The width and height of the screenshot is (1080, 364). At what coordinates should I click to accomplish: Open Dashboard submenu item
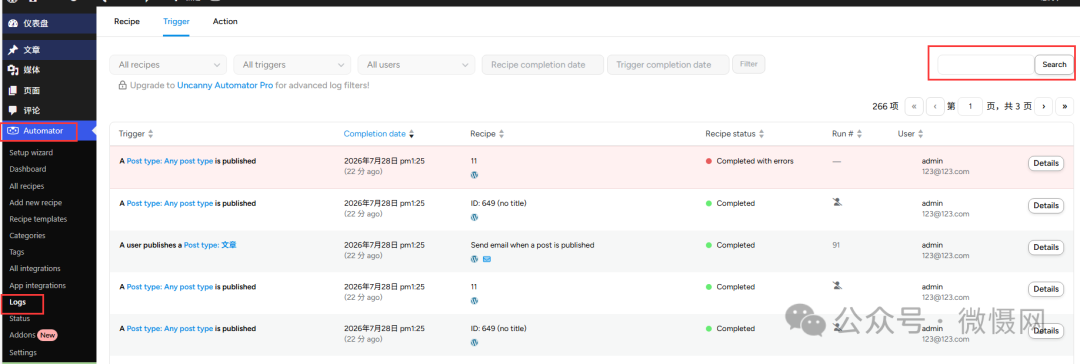click(x=28, y=169)
